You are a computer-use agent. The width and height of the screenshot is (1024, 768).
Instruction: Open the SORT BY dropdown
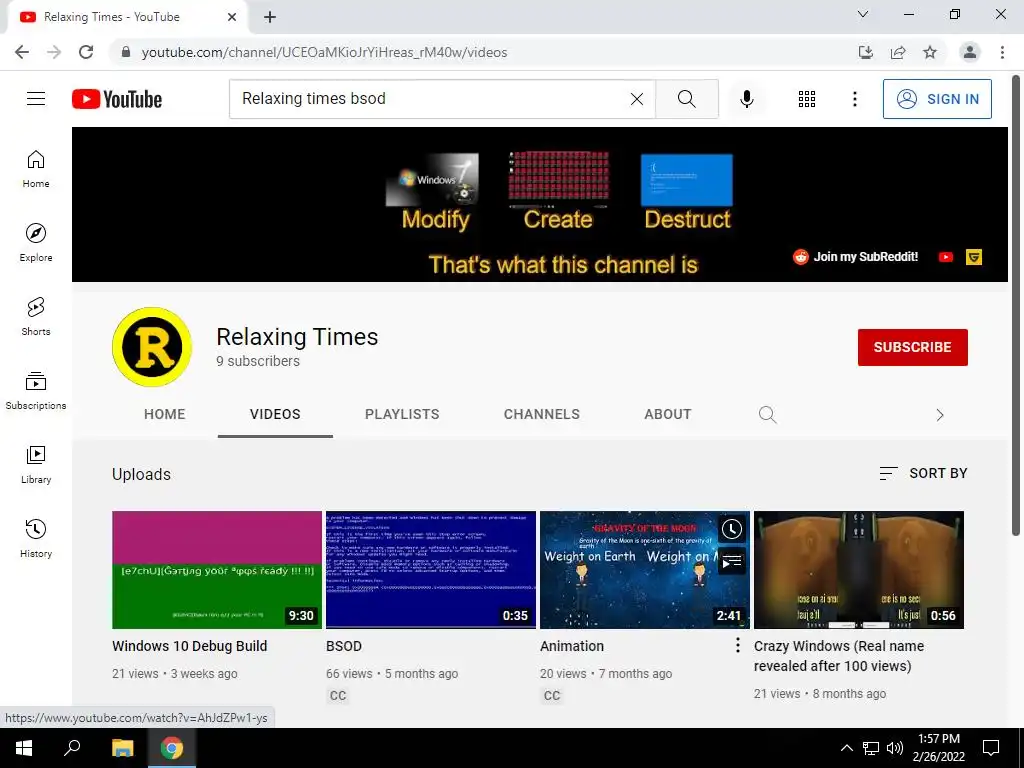923,473
